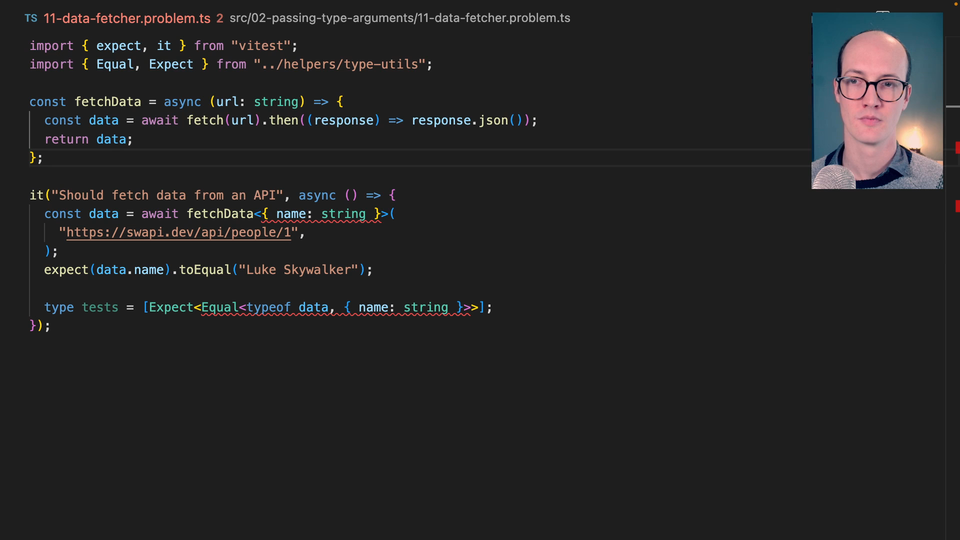Click the return data statement
The image size is (960, 540).
pyautogui.click(x=88, y=139)
